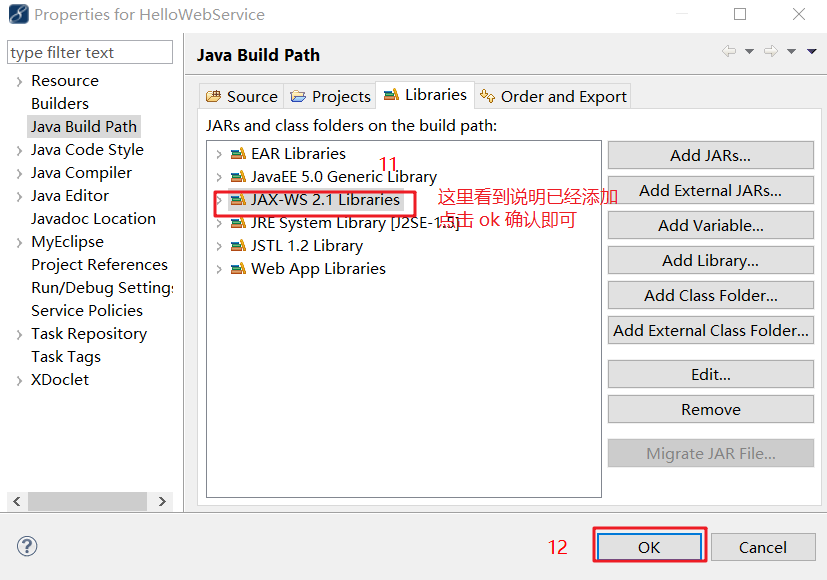This screenshot has height=580, width=827.
Task: Select Project References page
Action: coord(99,265)
